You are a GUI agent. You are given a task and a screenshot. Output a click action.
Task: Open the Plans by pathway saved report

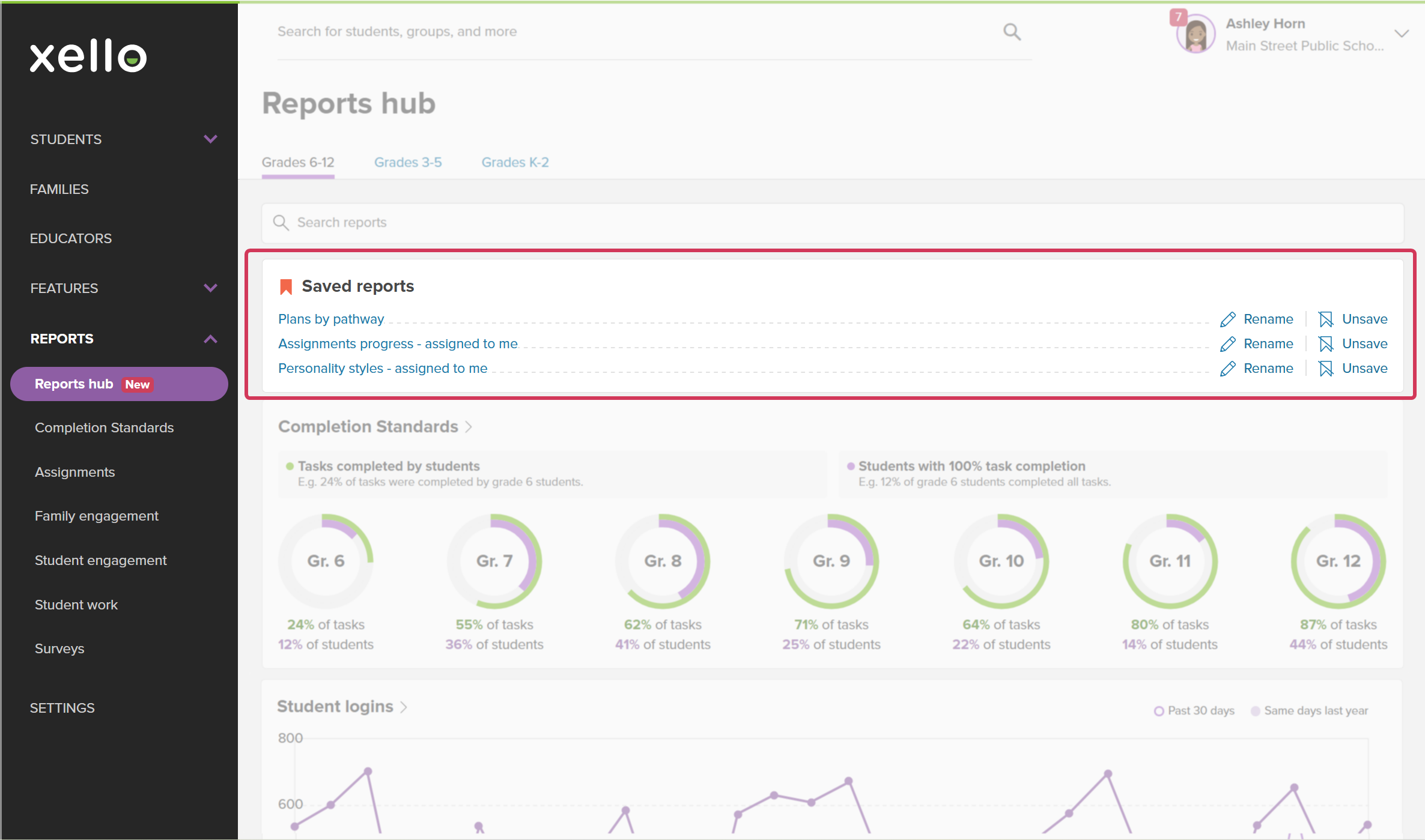click(331, 319)
